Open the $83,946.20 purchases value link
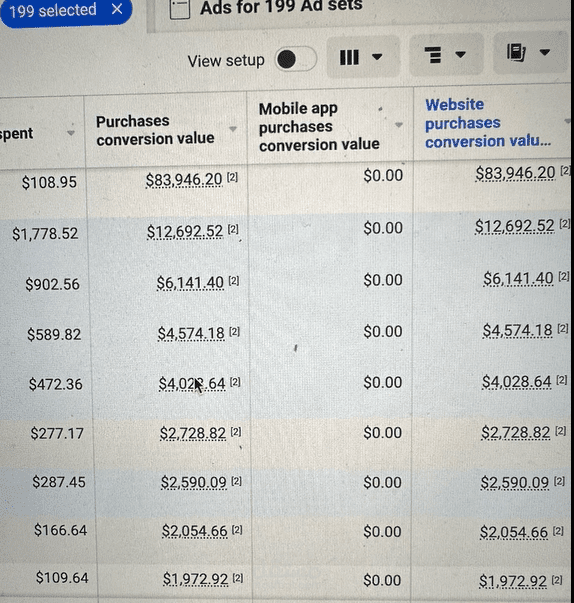Screen dimensions: 574x603 [184, 180]
